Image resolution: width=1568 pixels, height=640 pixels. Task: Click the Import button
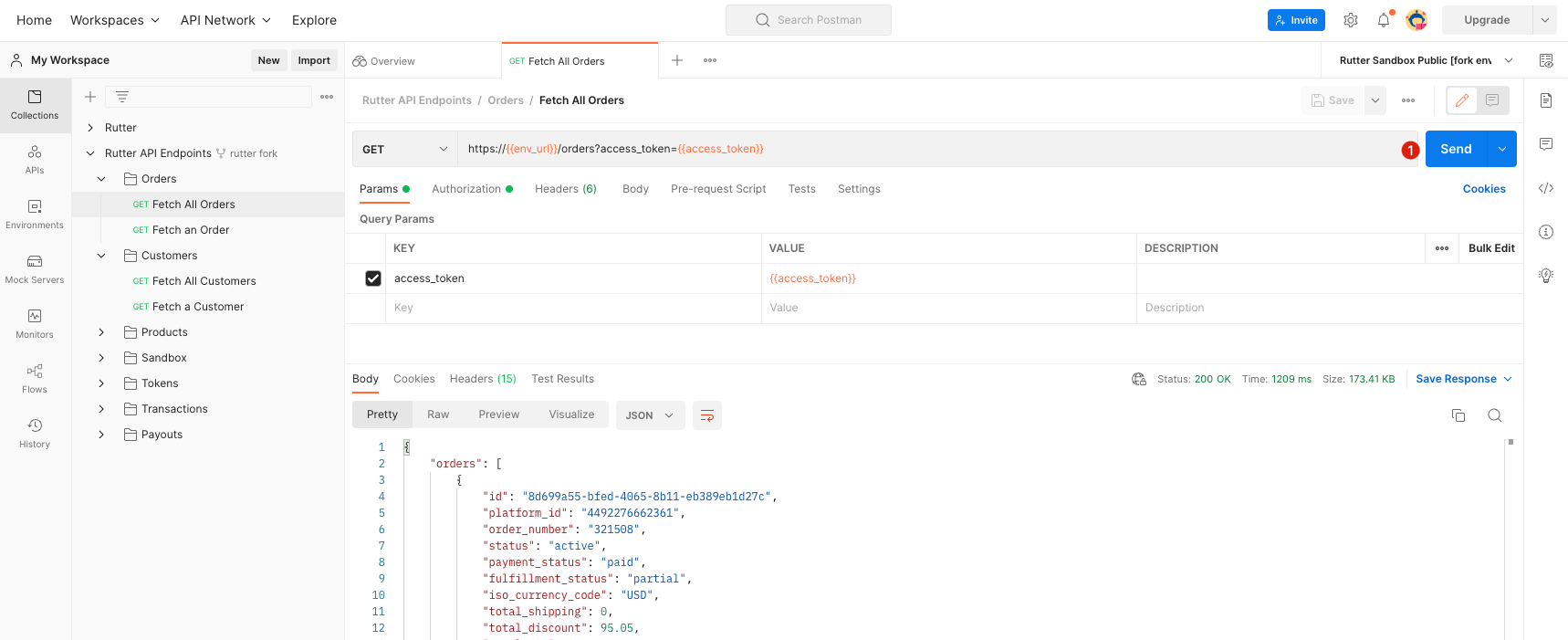pyautogui.click(x=314, y=60)
